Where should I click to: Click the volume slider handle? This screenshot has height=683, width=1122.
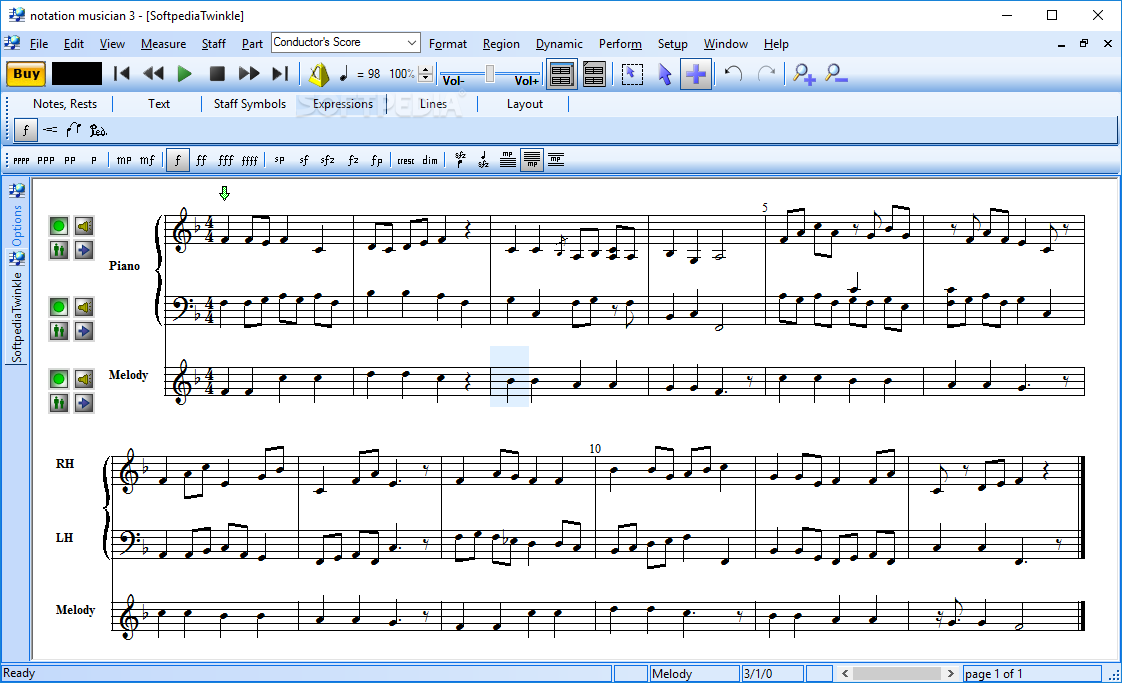click(x=489, y=74)
